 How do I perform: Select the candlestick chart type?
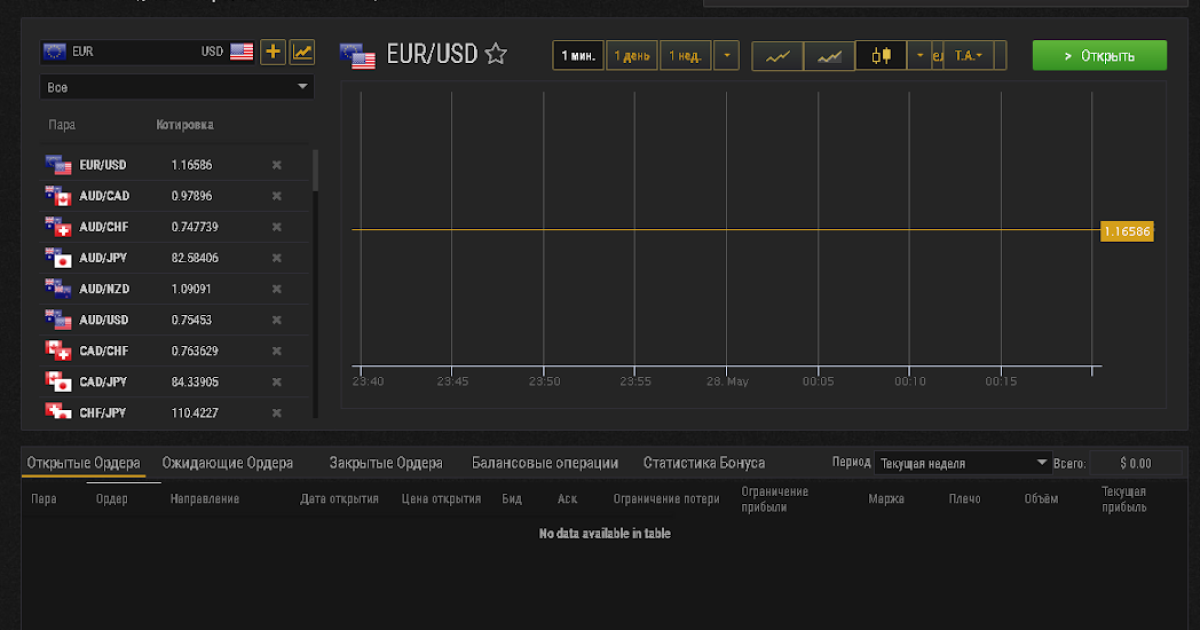[881, 56]
